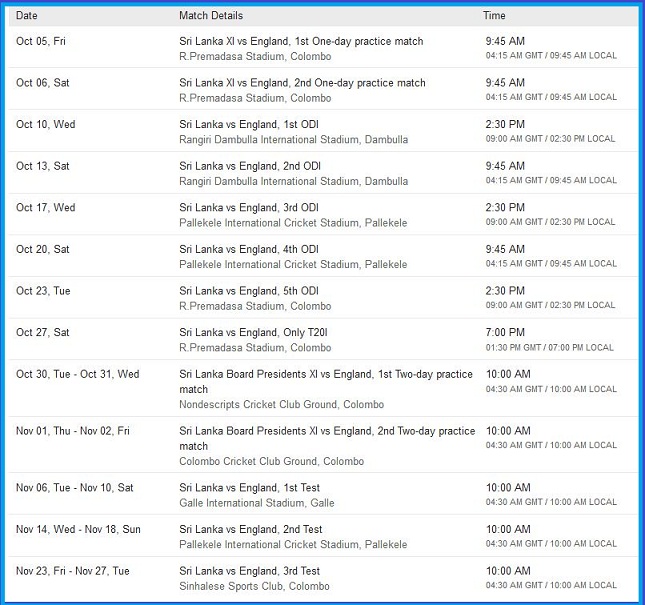Click the Time column header
This screenshot has height=605, width=645.
[494, 16]
